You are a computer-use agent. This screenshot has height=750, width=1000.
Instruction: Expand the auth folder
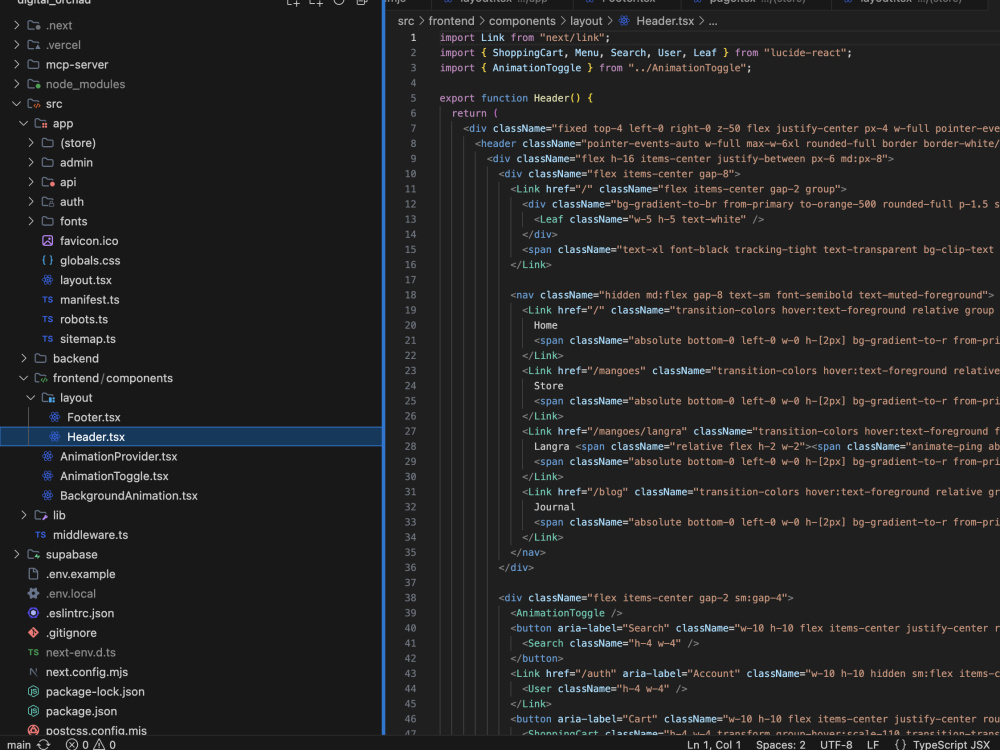pos(31,202)
